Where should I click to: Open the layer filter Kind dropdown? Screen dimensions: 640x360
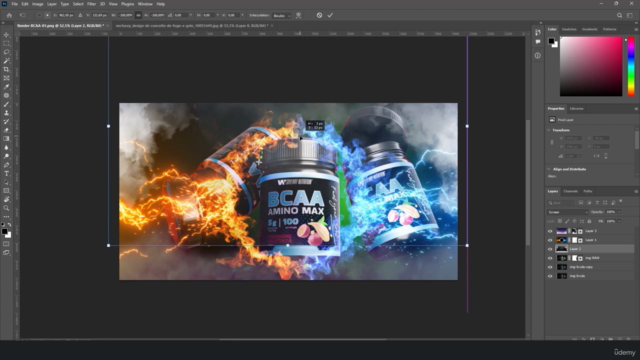click(x=561, y=203)
